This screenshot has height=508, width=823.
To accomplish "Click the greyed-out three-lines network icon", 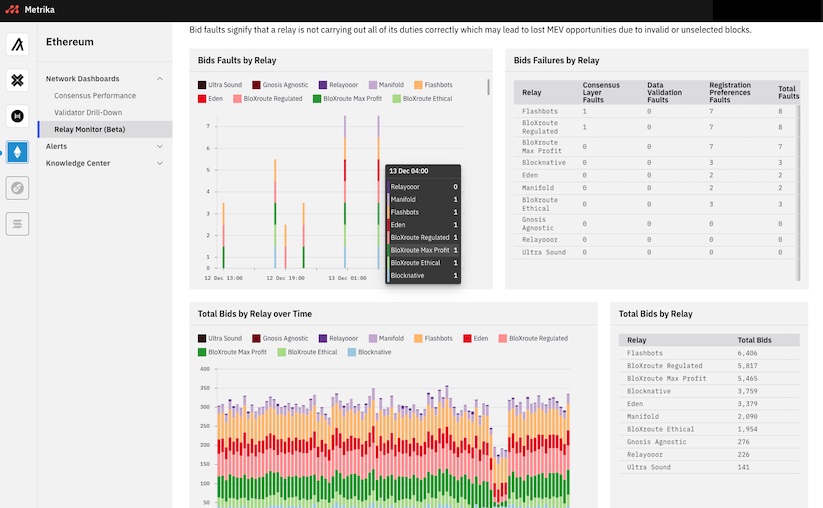I will click(x=18, y=223).
